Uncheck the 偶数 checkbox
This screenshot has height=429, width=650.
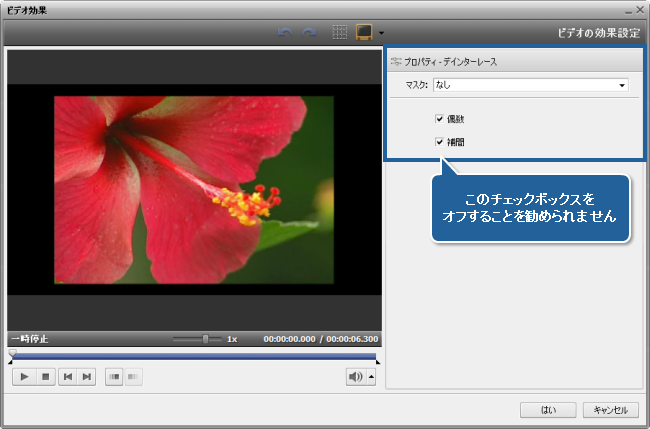(439, 119)
